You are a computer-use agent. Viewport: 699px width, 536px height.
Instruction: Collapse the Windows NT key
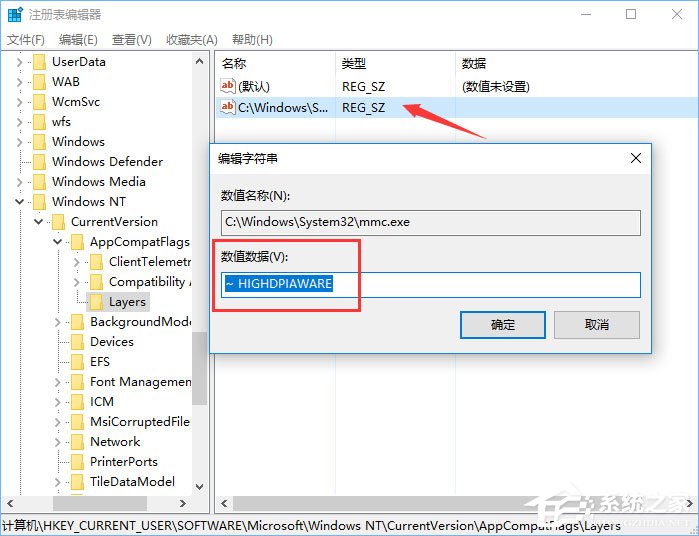click(x=19, y=202)
